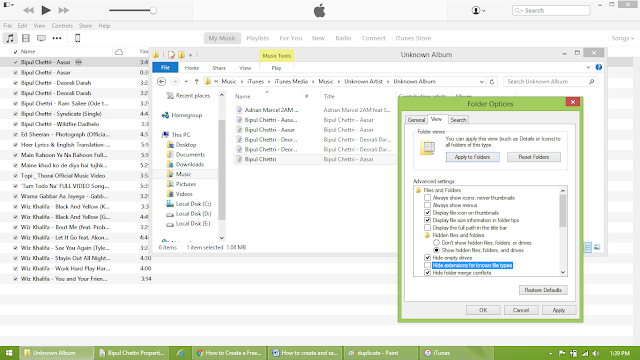
Task: Open the Quick Access Toolbar customize dropdown
Action: (191, 55)
